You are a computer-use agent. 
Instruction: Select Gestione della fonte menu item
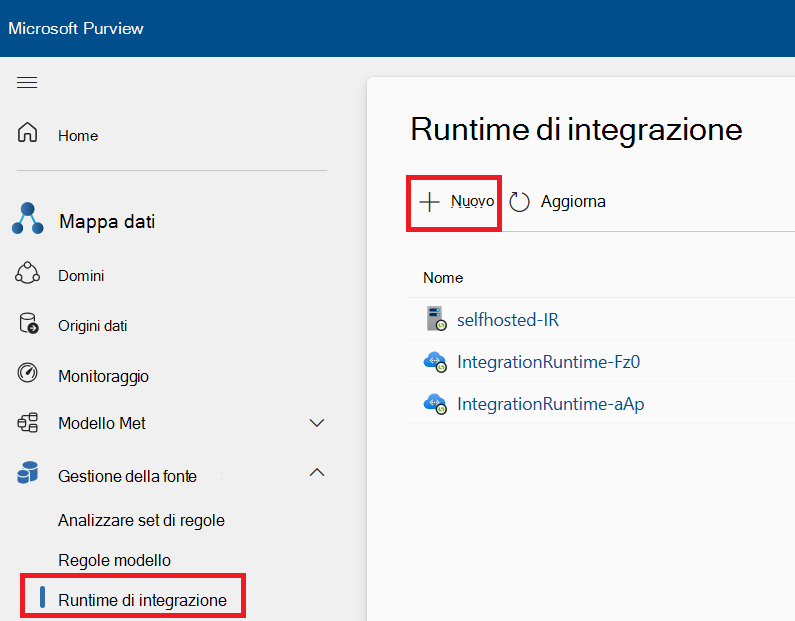(x=127, y=476)
